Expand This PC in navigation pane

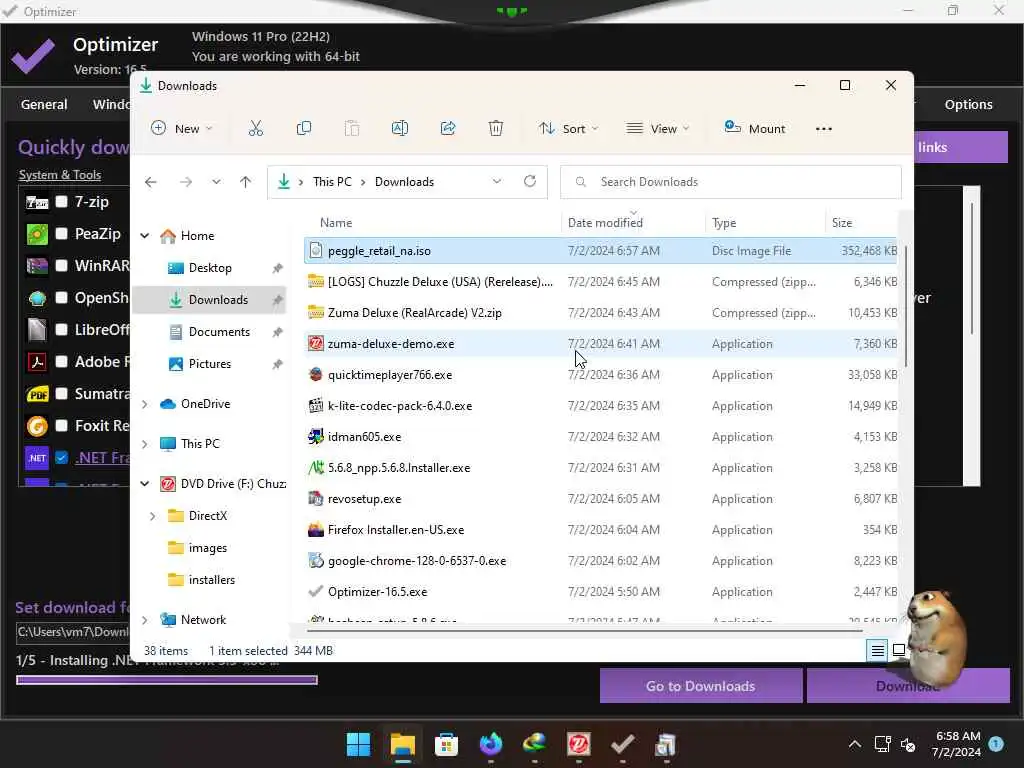(x=145, y=444)
